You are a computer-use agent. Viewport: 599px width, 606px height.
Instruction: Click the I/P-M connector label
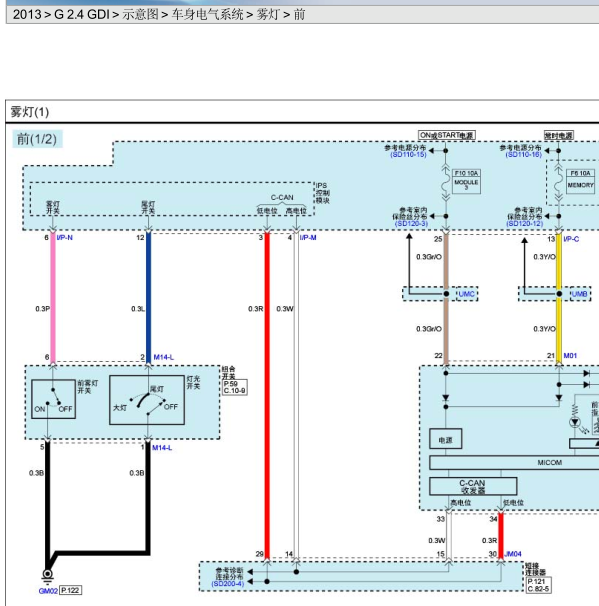coord(308,238)
